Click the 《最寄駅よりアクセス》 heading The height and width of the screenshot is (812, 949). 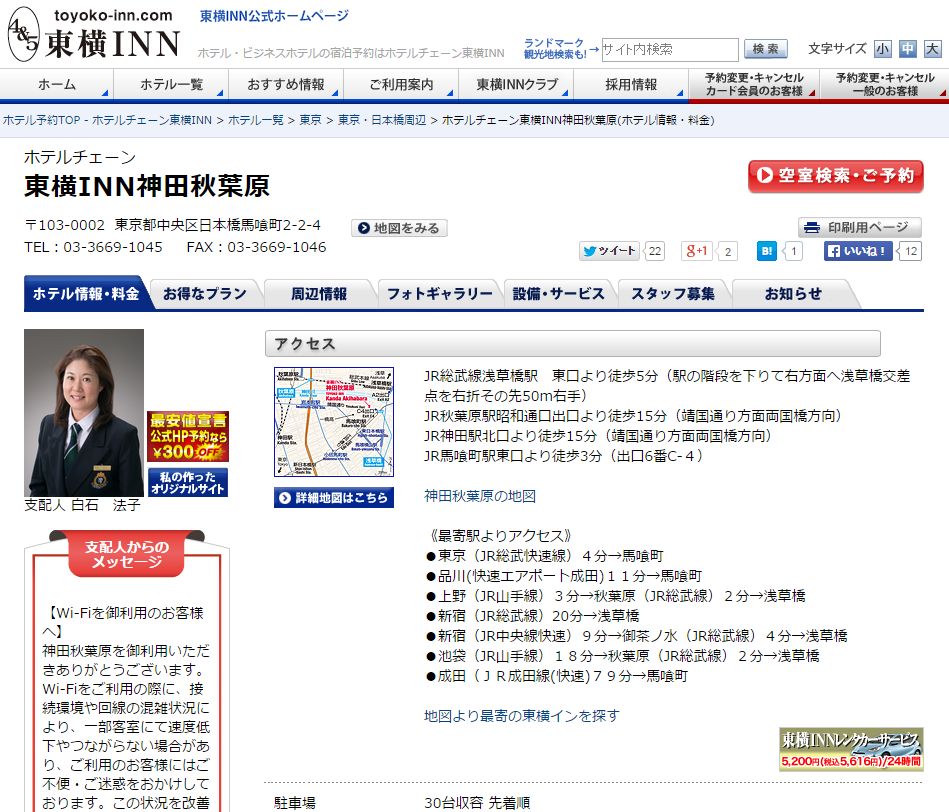point(498,535)
